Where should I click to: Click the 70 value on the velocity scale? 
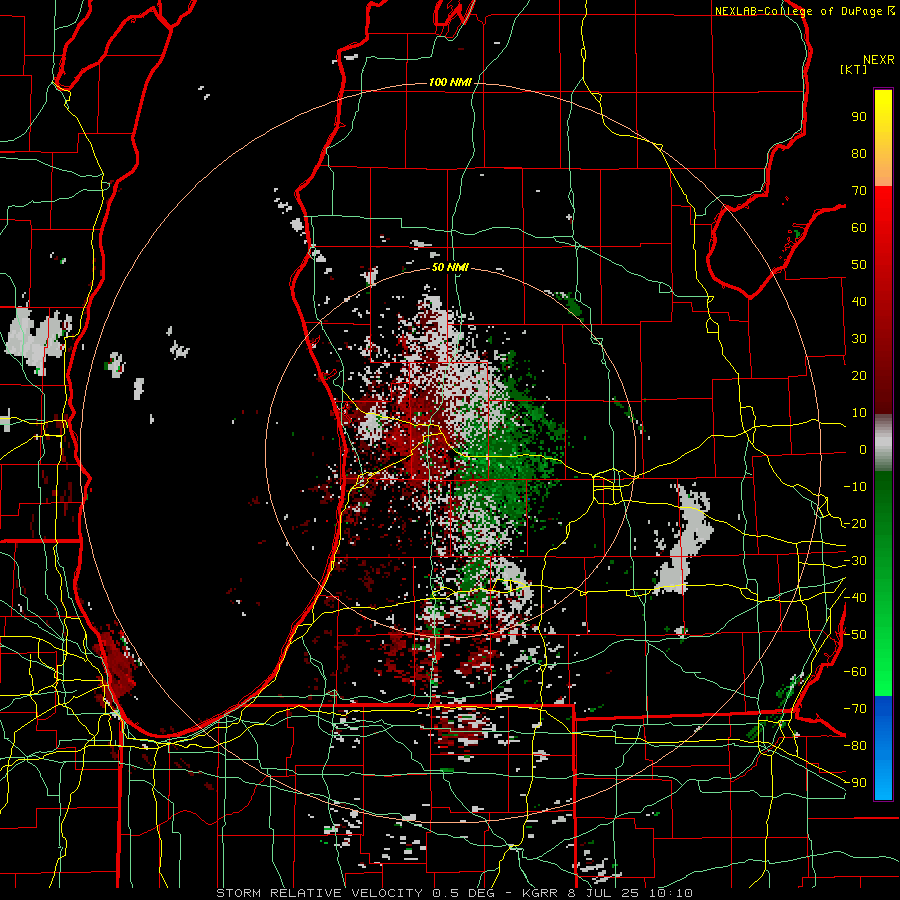tap(859, 191)
